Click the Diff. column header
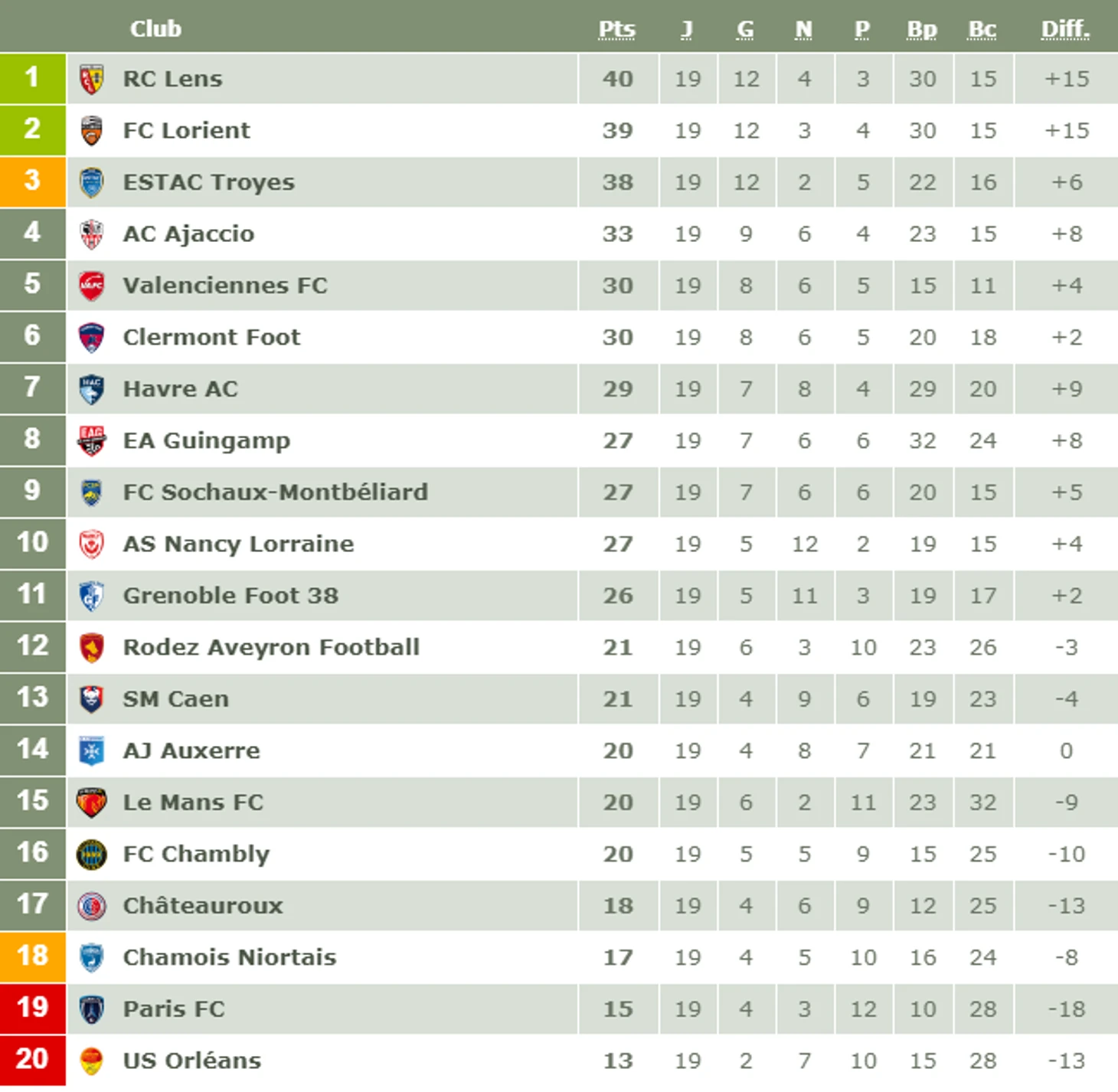This screenshot has height=1092, width=1118. coord(1065,29)
